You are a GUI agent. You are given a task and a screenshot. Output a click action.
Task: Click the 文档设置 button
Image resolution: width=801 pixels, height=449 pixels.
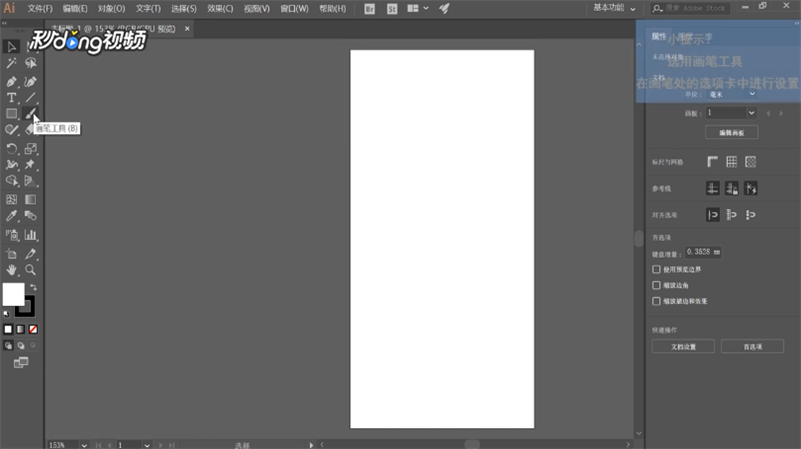tap(683, 346)
